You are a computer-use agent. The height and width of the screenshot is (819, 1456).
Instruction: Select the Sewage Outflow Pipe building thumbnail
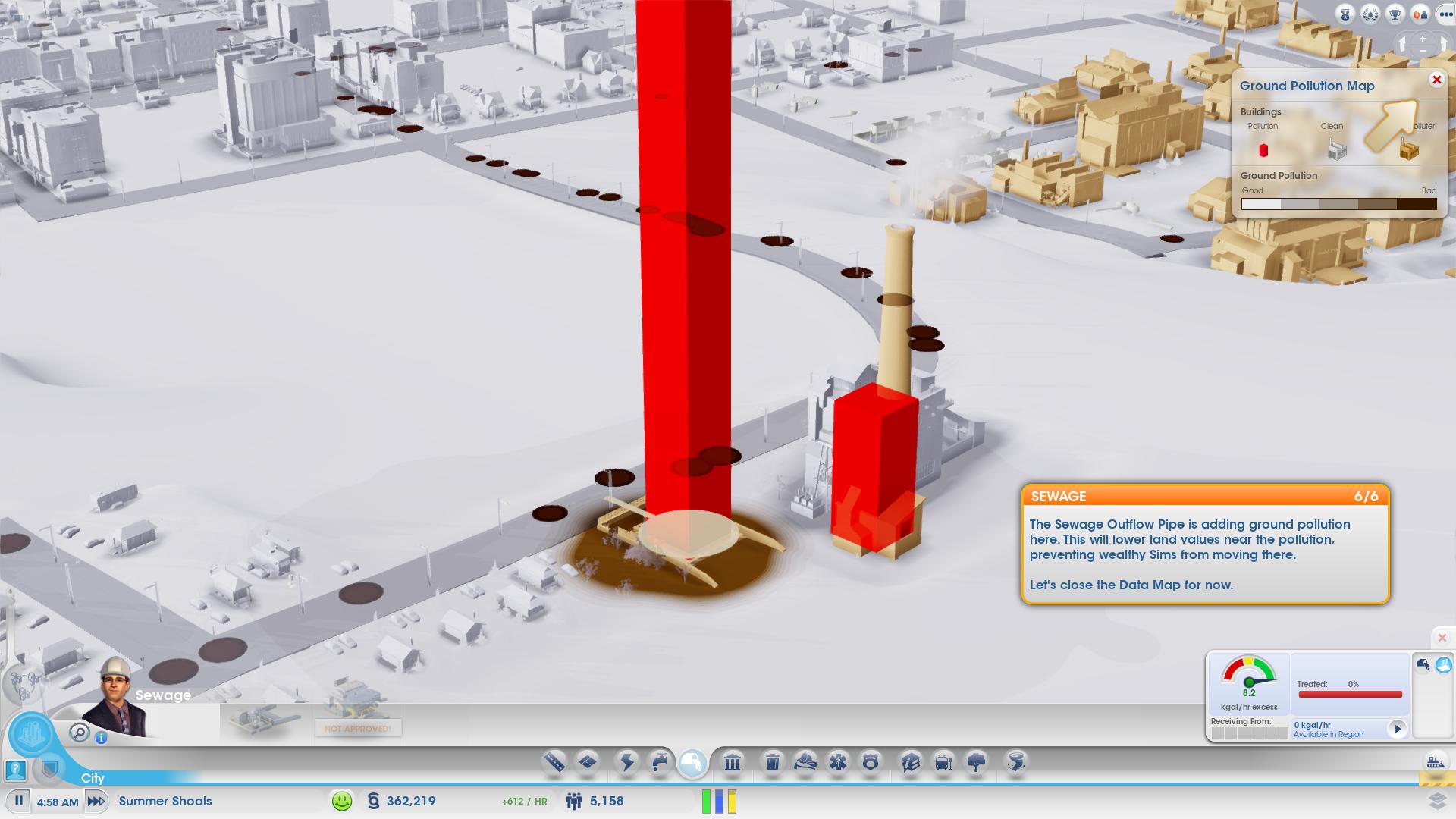point(265,722)
